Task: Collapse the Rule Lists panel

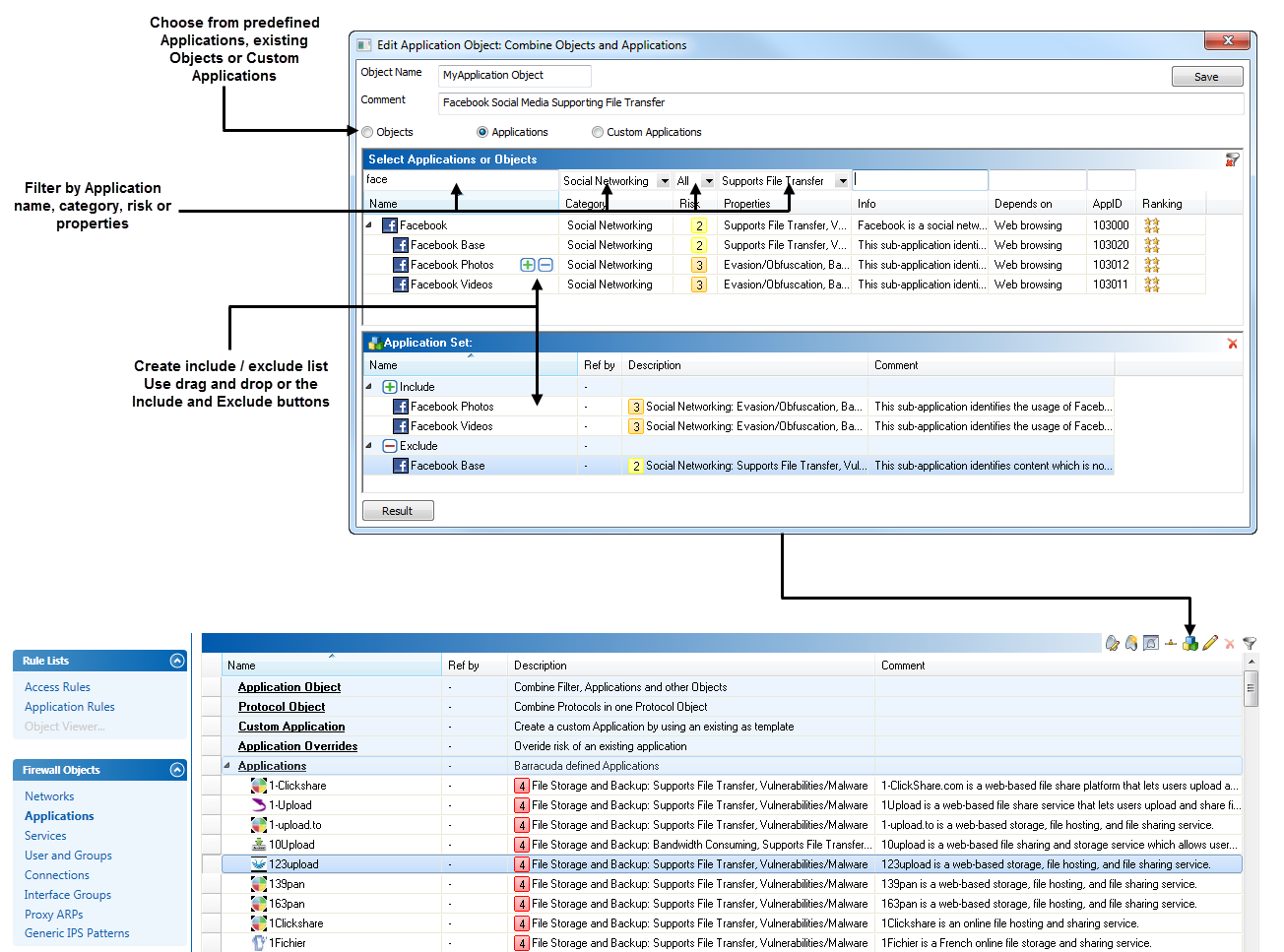Action: [x=177, y=661]
